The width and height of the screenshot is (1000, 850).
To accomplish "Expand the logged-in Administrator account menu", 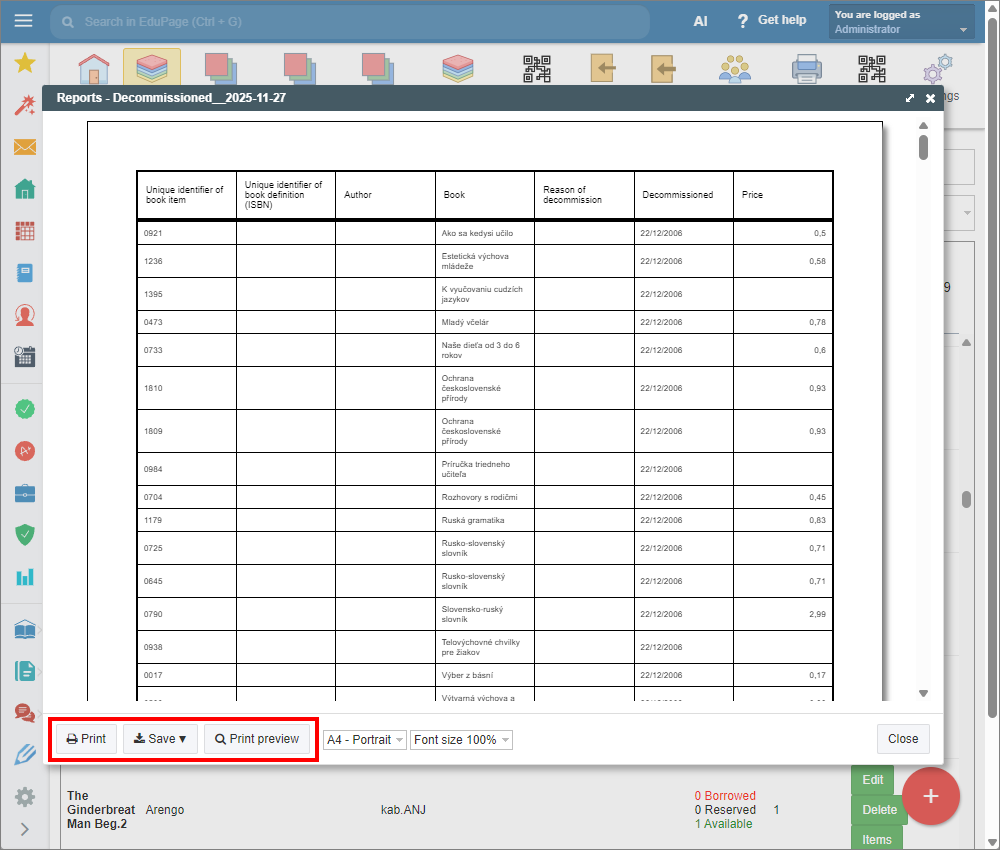I will pyautogui.click(x=901, y=22).
